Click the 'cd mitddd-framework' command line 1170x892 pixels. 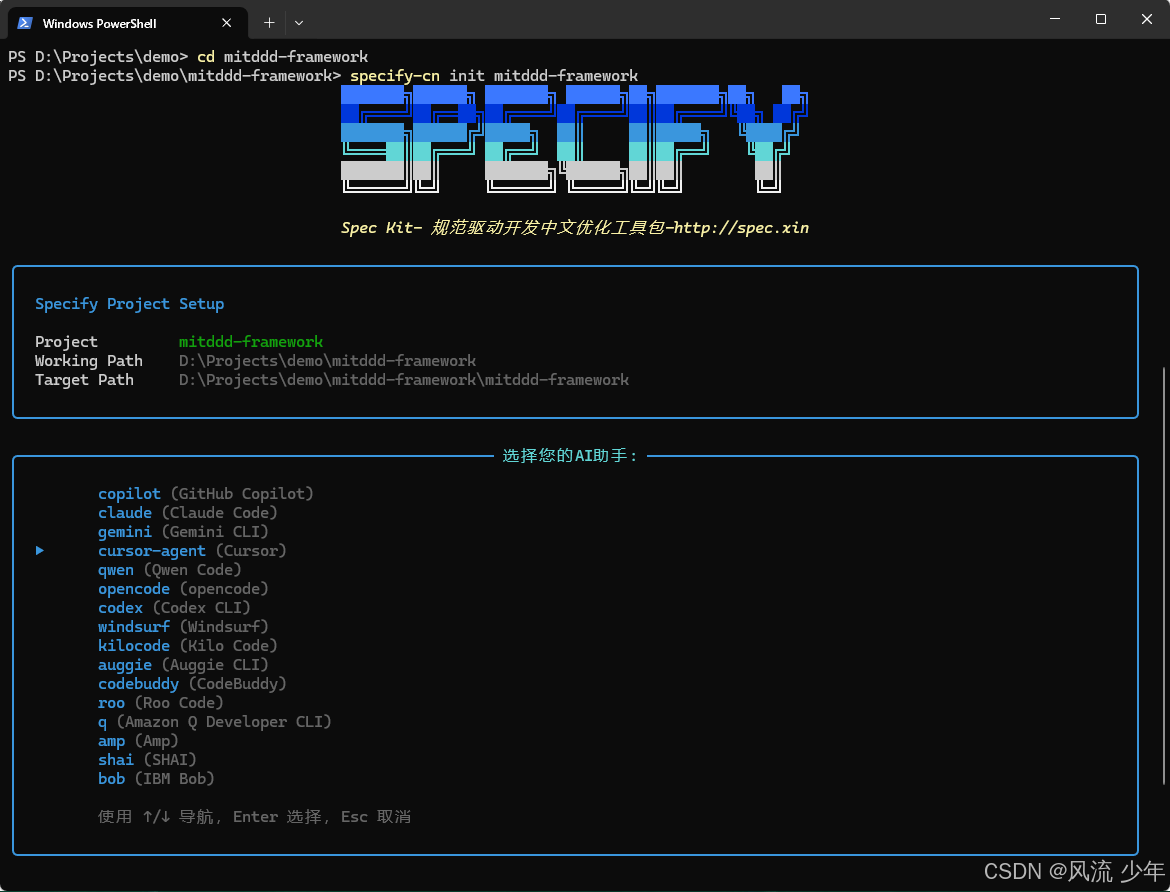click(x=187, y=57)
